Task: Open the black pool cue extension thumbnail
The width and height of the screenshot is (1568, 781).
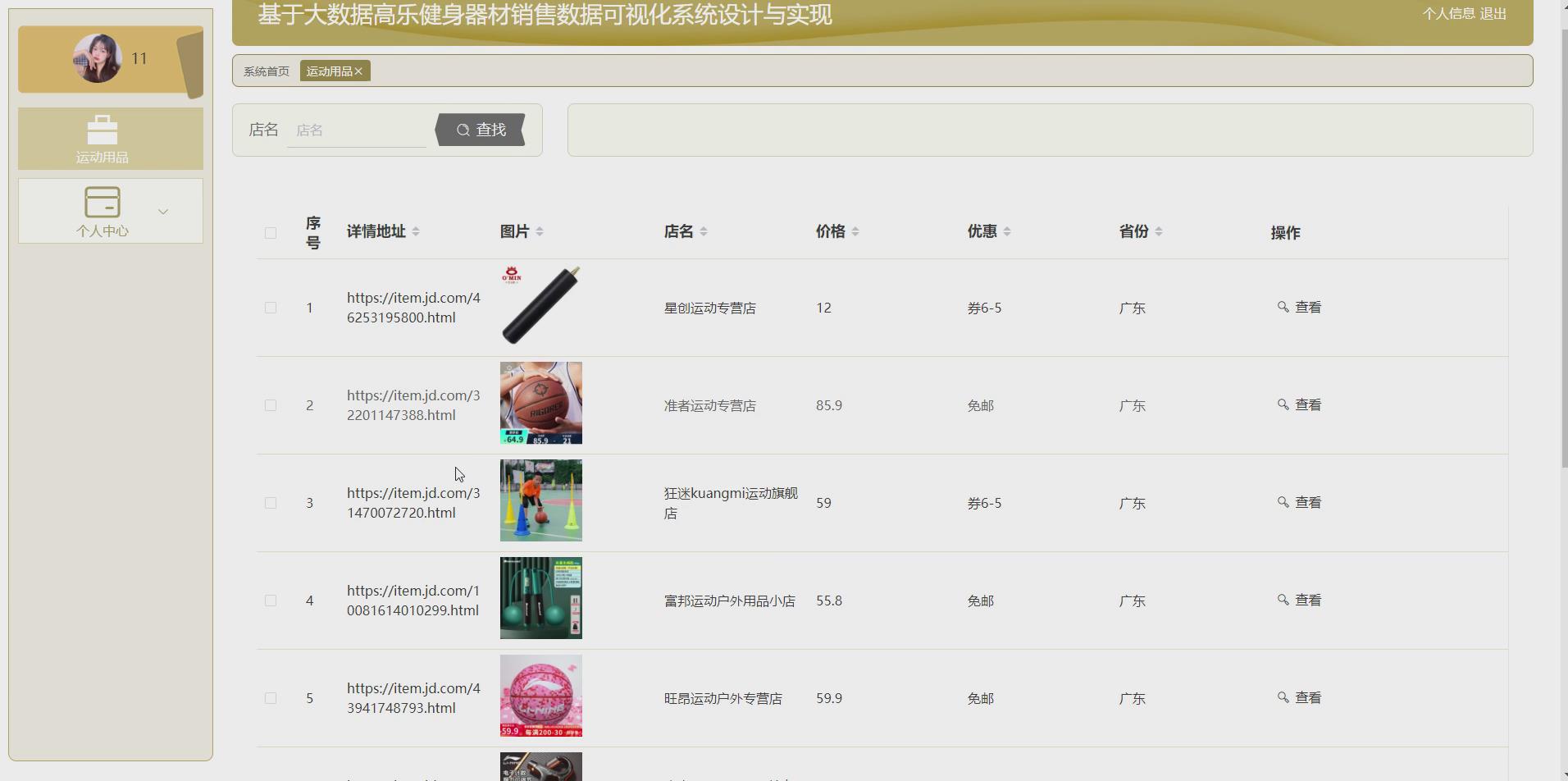Action: [541, 305]
